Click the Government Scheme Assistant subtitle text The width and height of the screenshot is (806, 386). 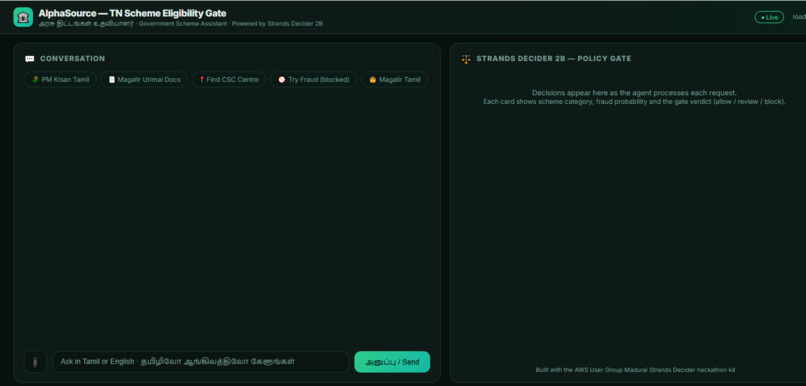tap(182, 24)
